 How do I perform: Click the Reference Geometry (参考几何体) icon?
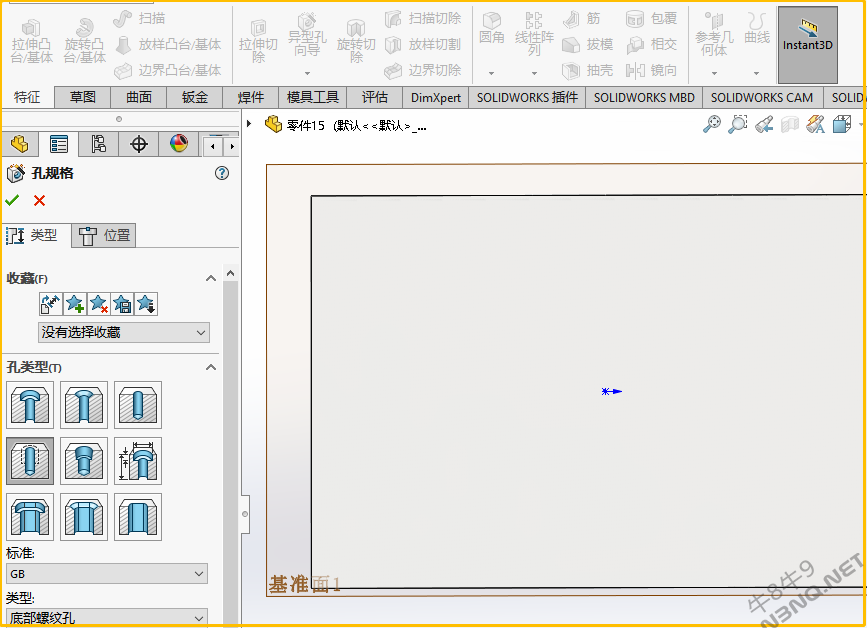click(714, 34)
